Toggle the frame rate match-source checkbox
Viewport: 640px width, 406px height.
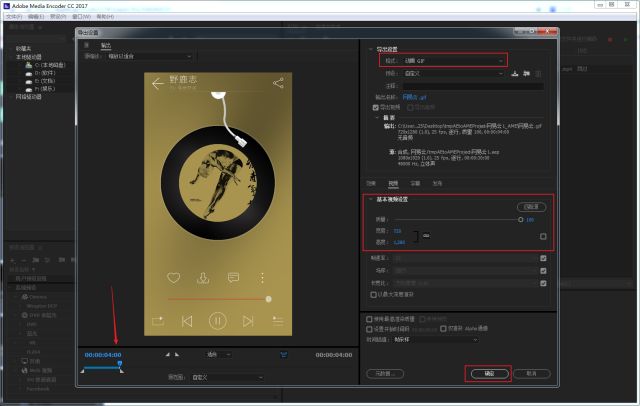point(543,258)
